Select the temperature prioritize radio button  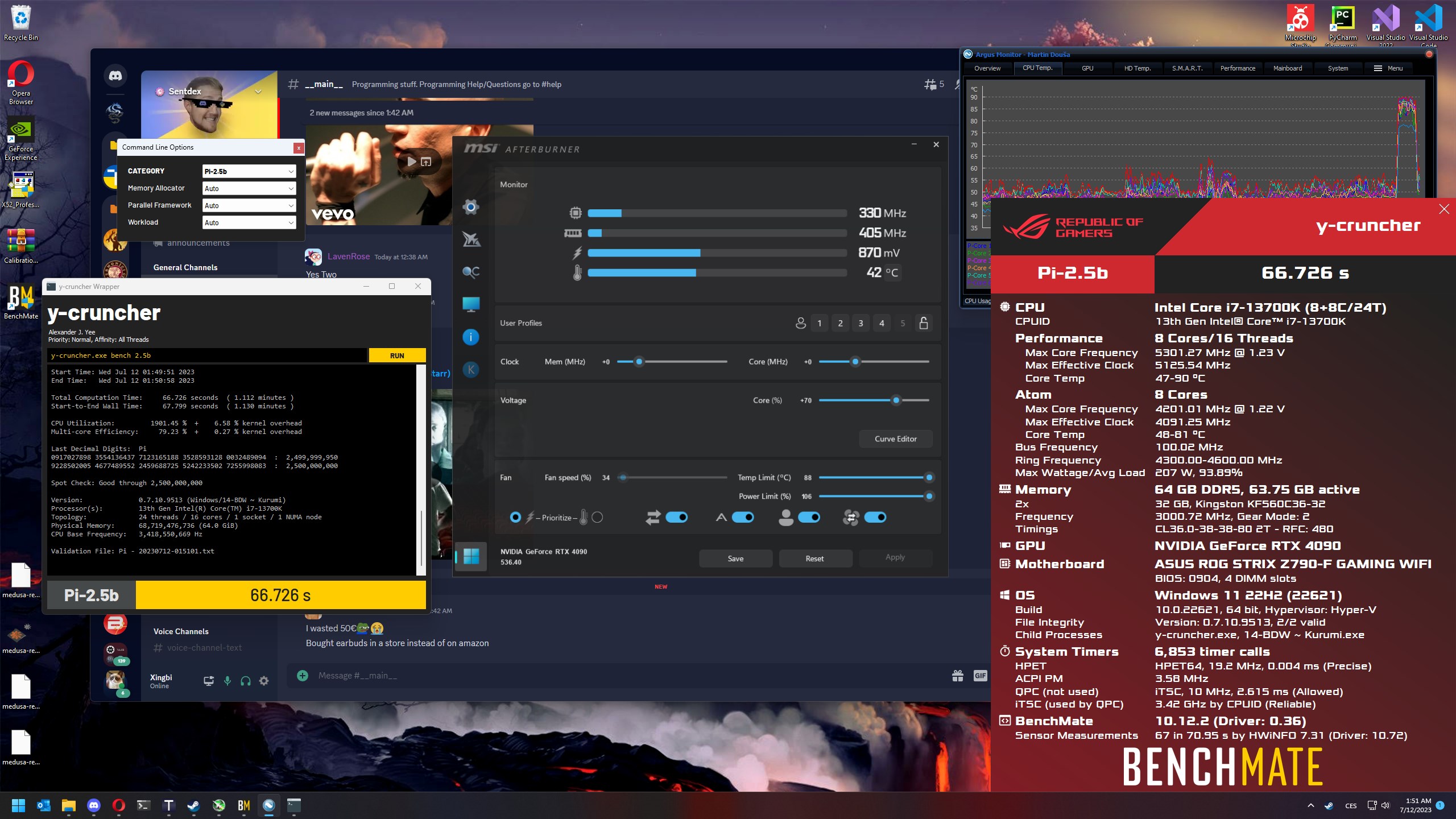[x=597, y=518]
